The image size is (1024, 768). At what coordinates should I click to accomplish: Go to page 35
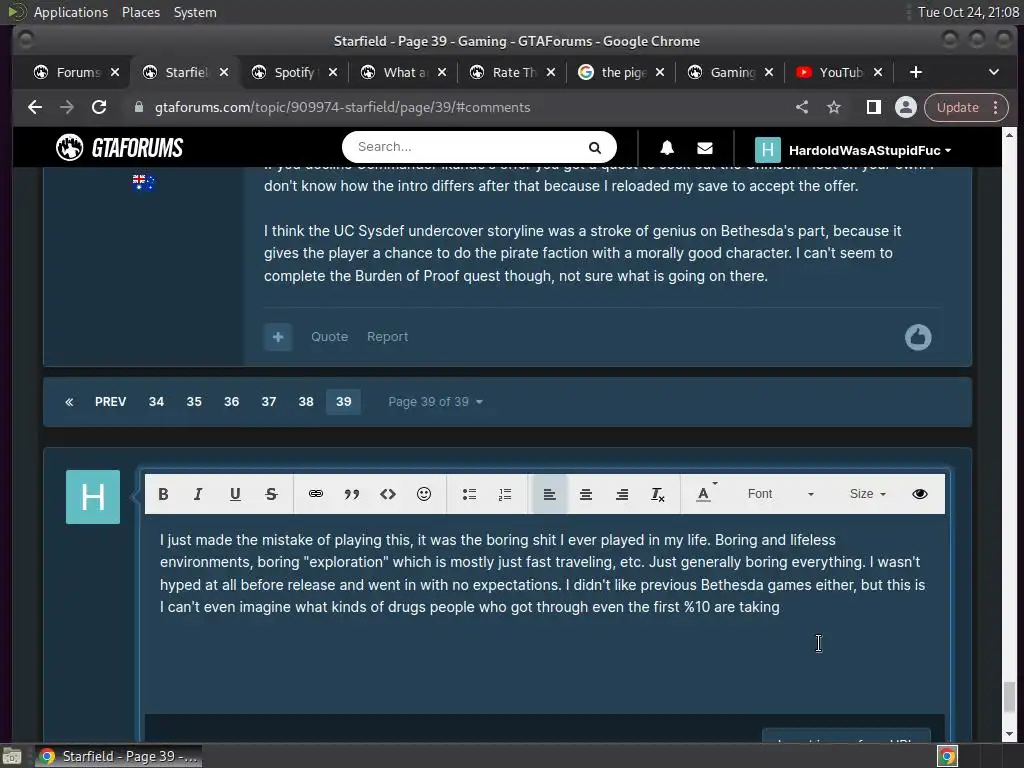194,402
